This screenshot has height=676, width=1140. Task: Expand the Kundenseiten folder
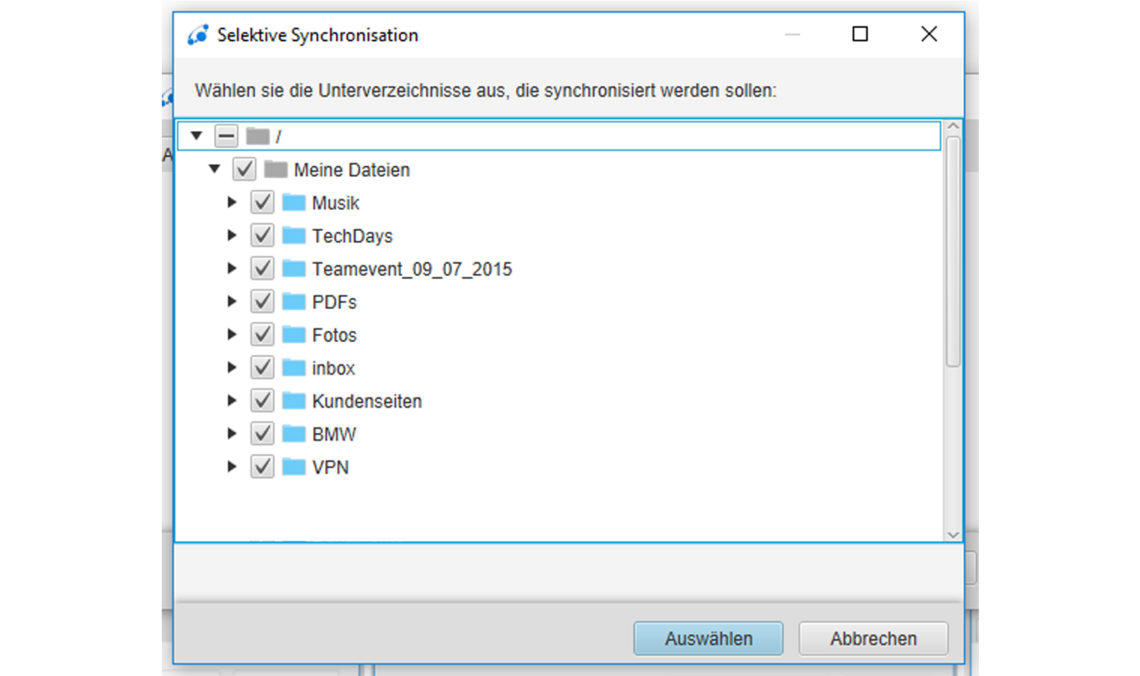click(231, 400)
